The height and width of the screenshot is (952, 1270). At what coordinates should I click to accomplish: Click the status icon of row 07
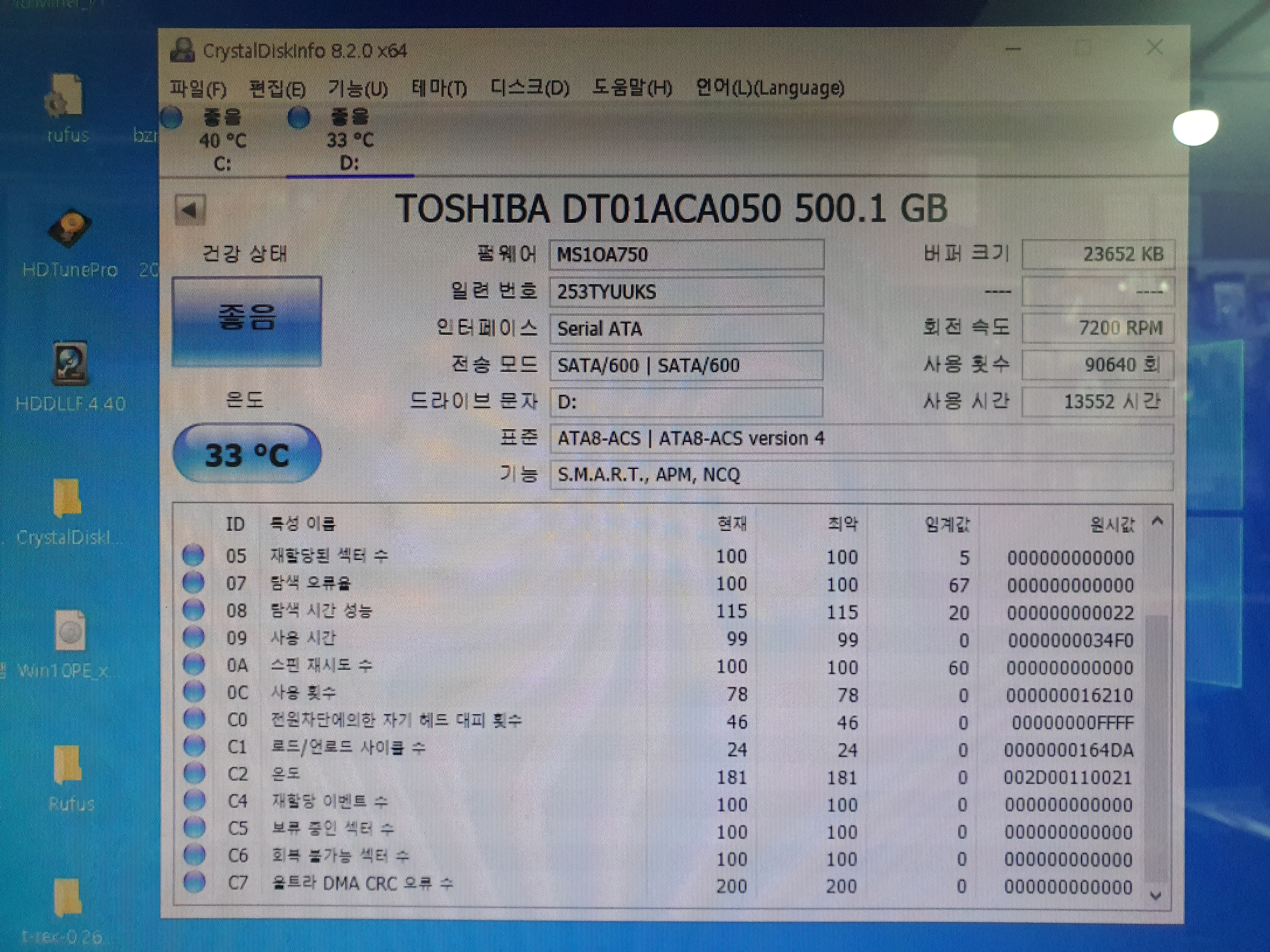(193, 583)
